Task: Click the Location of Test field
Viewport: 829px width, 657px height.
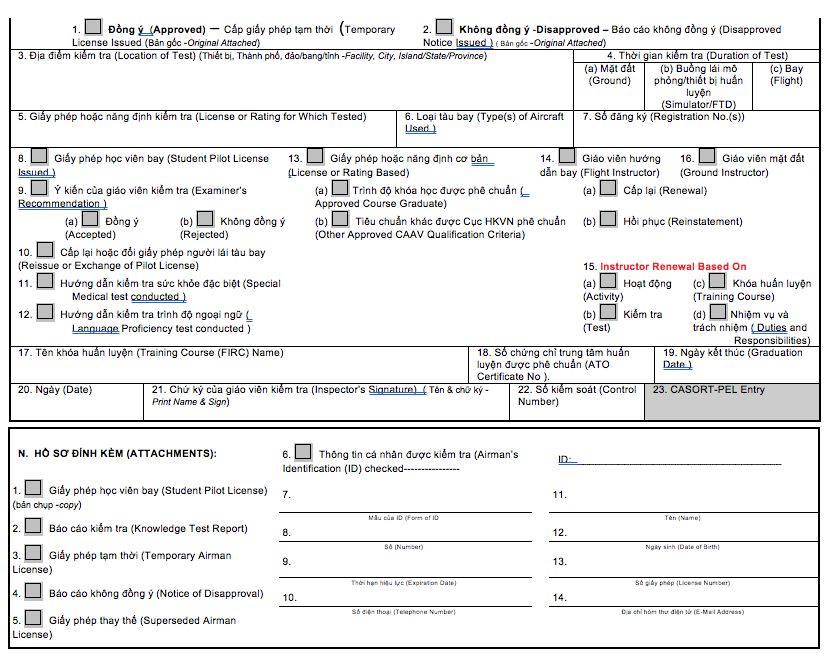Action: 290,80
